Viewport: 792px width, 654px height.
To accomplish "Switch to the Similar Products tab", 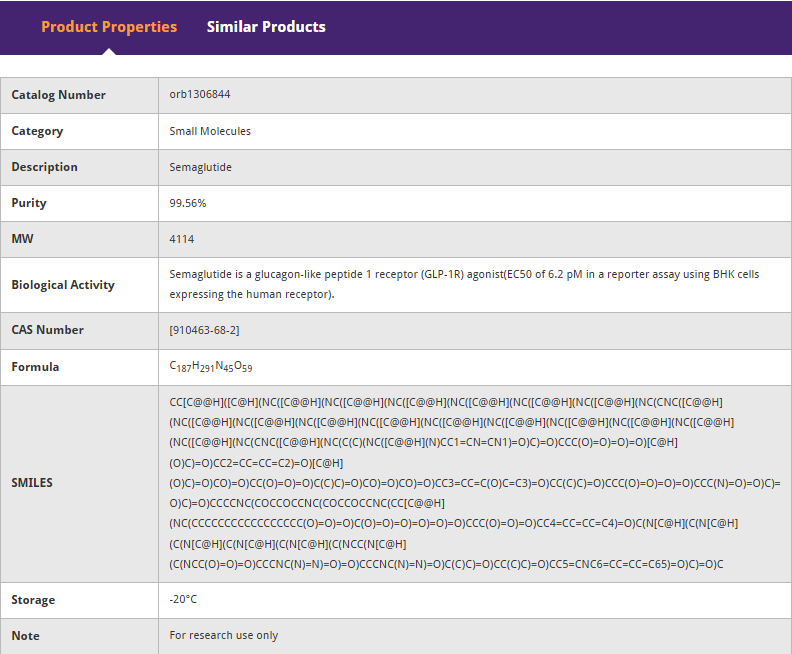I will point(266,27).
